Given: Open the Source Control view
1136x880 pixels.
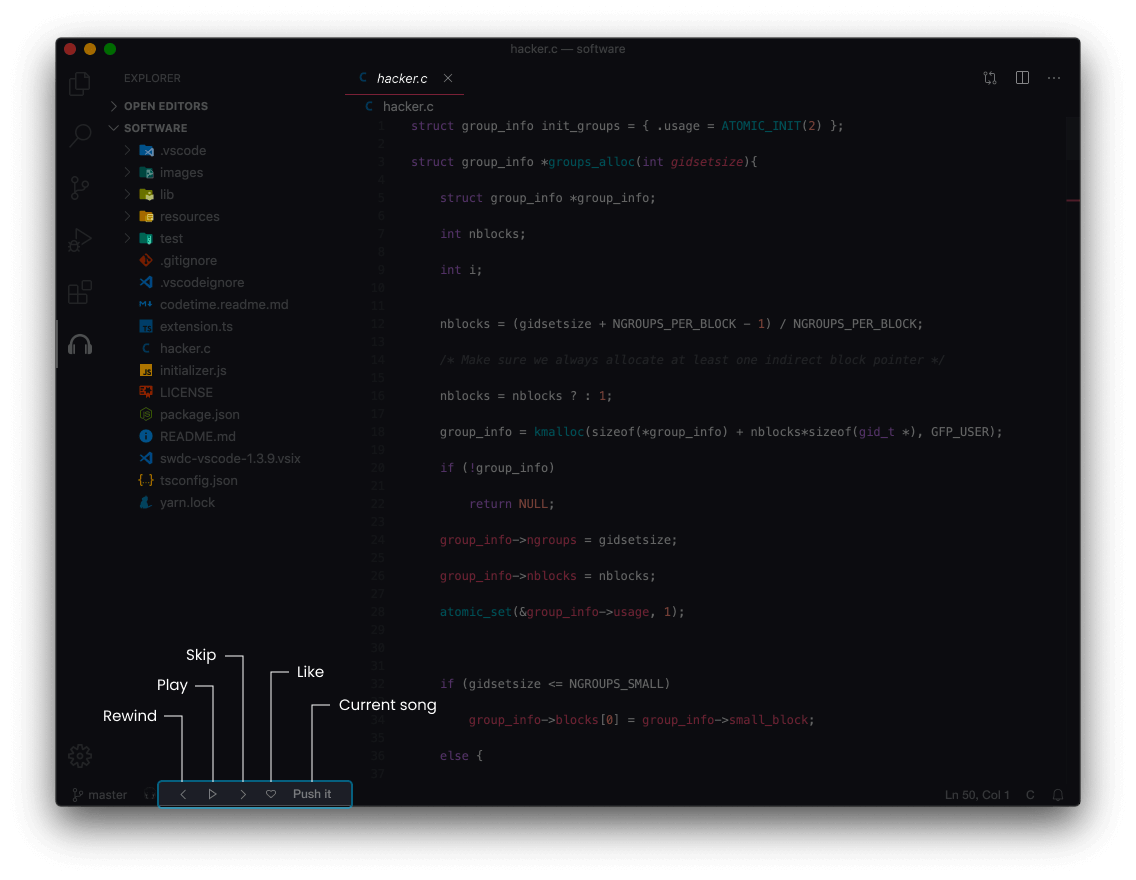Looking at the screenshot, I should click(79, 187).
